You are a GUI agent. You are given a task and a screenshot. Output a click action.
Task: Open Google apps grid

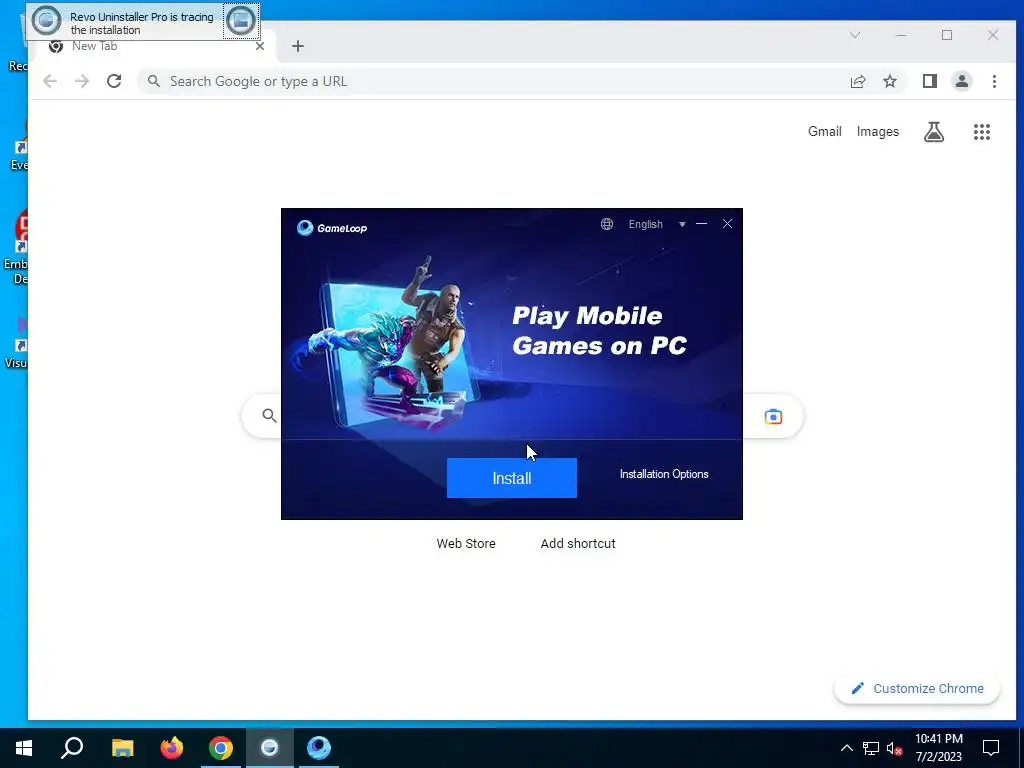click(x=982, y=132)
